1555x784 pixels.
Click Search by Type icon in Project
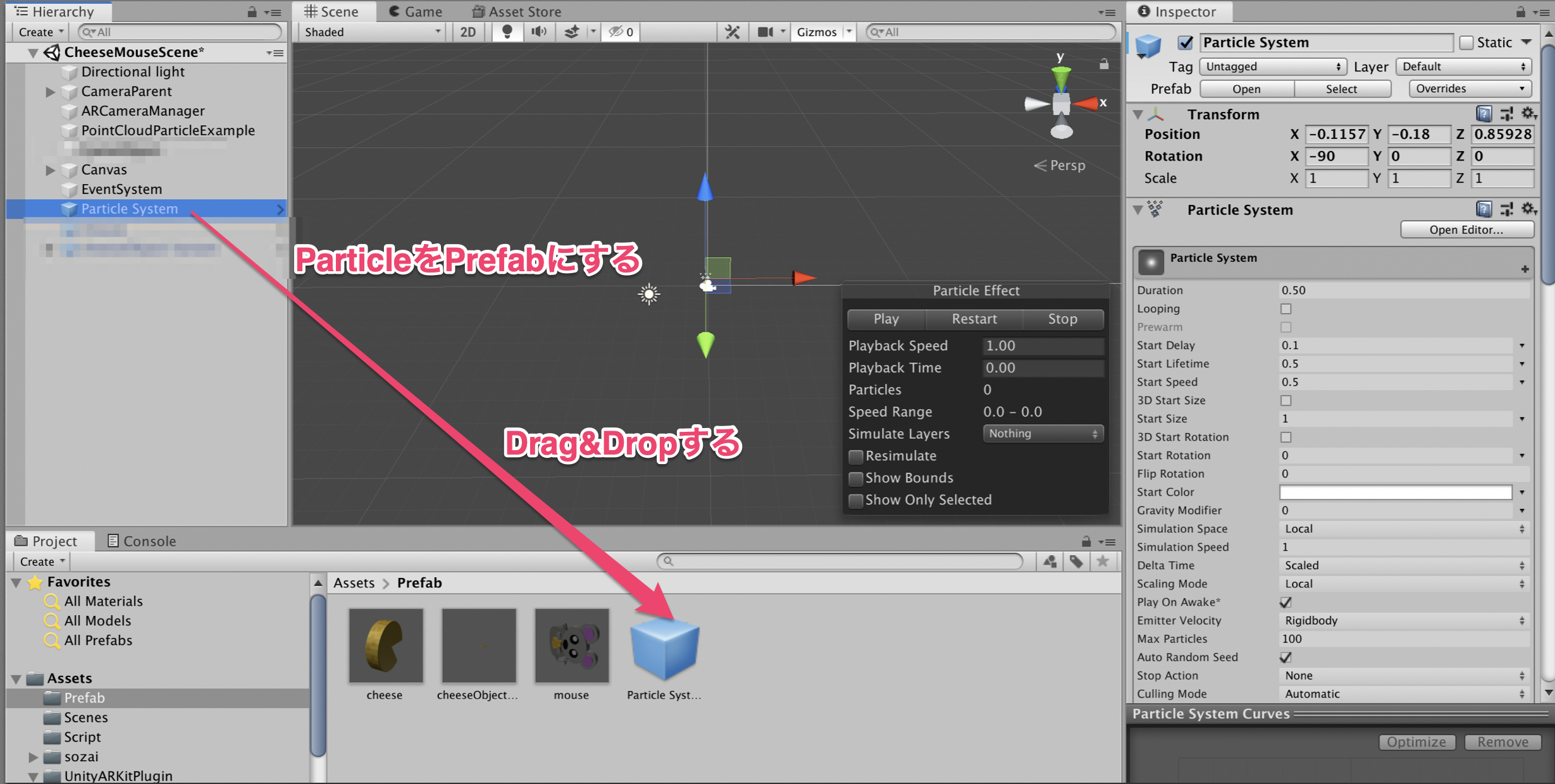coord(1050,561)
